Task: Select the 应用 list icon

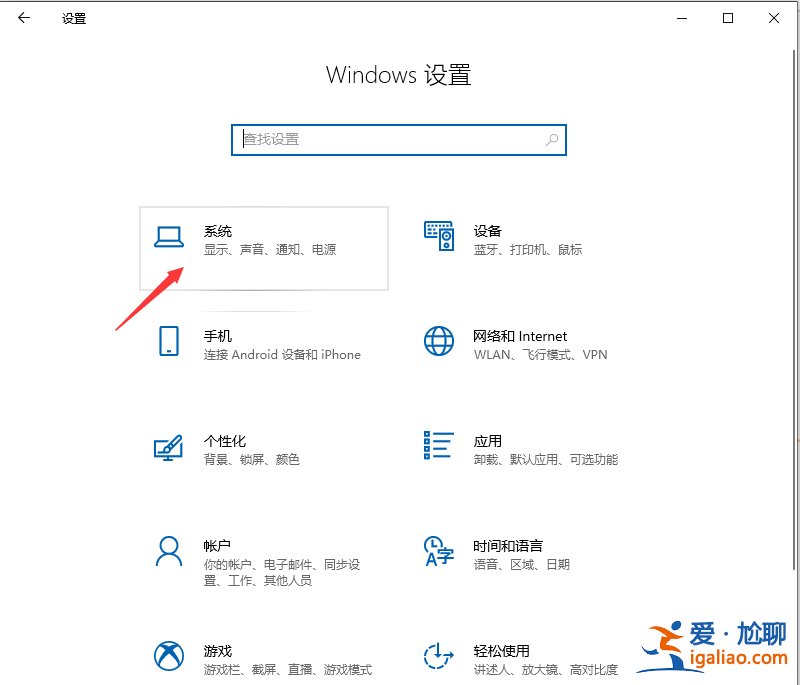Action: coord(439,448)
